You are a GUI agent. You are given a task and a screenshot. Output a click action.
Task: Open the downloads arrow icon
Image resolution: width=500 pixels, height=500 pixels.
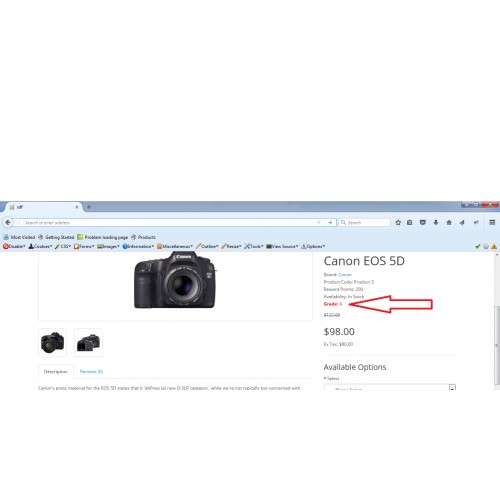(436, 222)
